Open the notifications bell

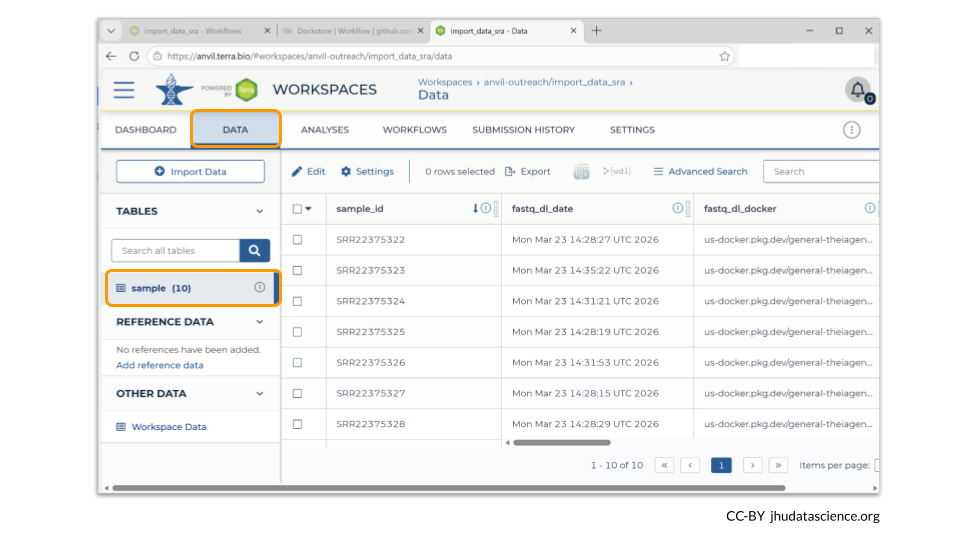click(858, 90)
